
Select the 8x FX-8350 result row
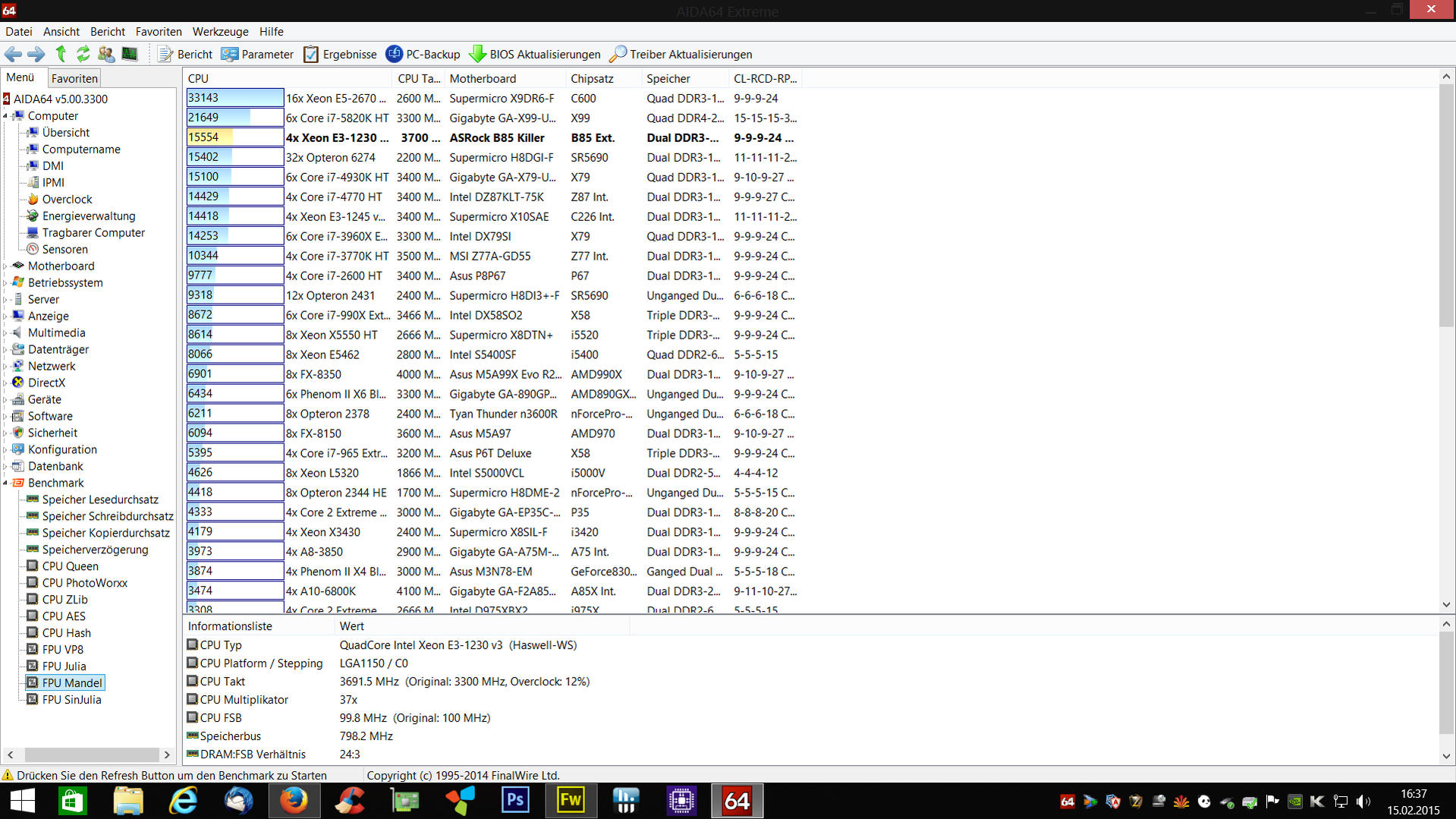(493, 374)
